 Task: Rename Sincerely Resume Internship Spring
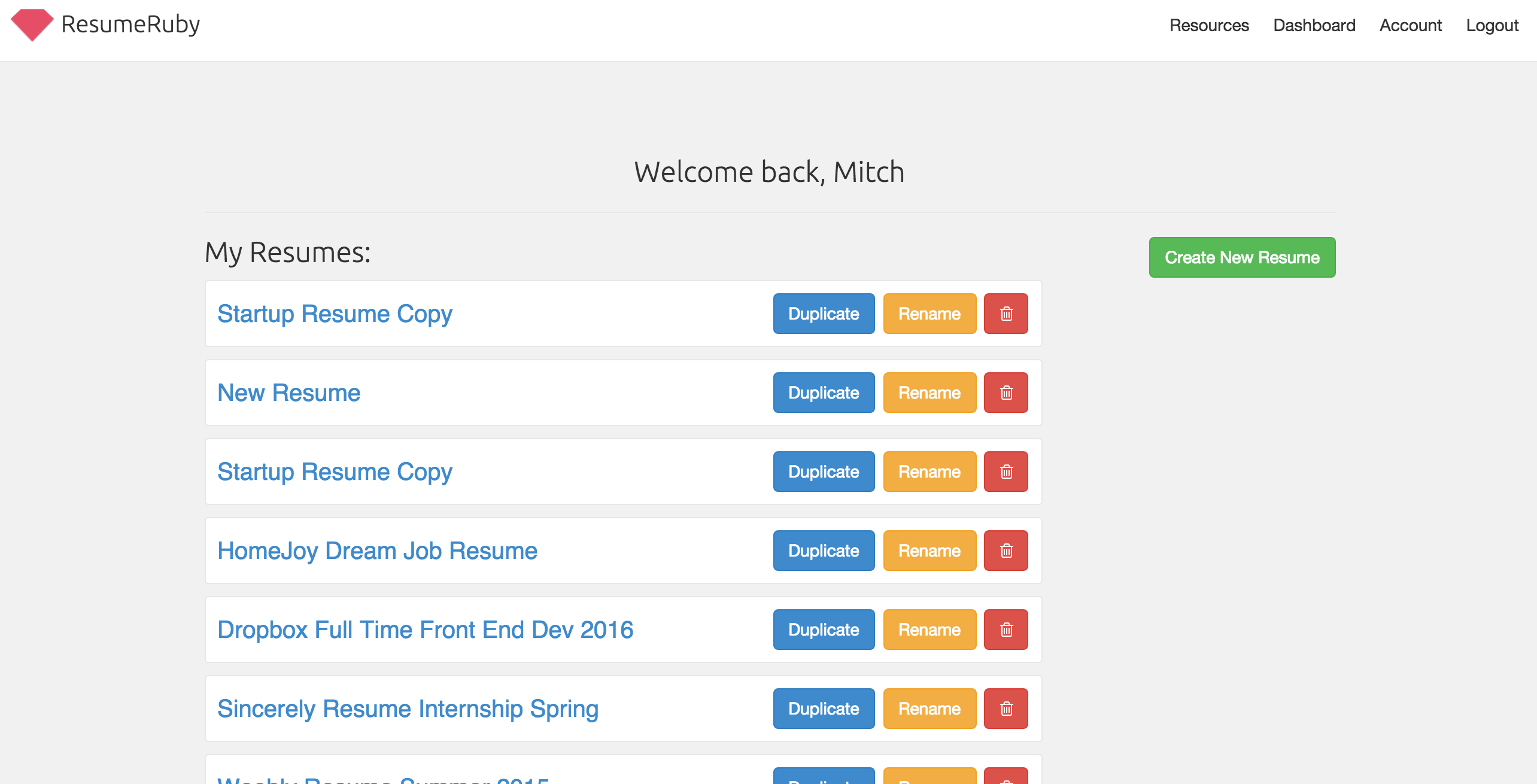click(x=930, y=709)
